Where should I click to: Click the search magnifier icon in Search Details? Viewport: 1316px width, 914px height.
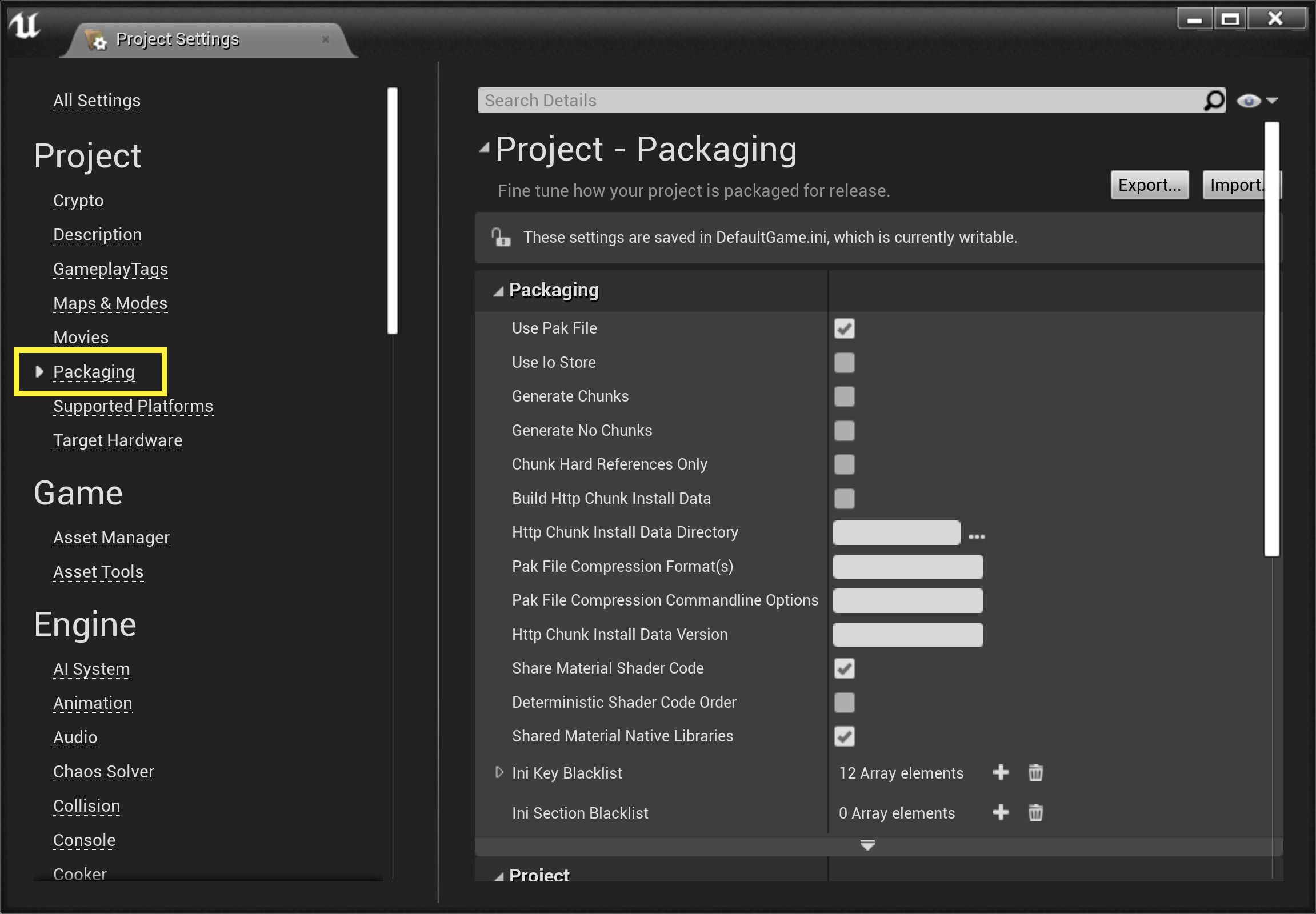[x=1214, y=101]
